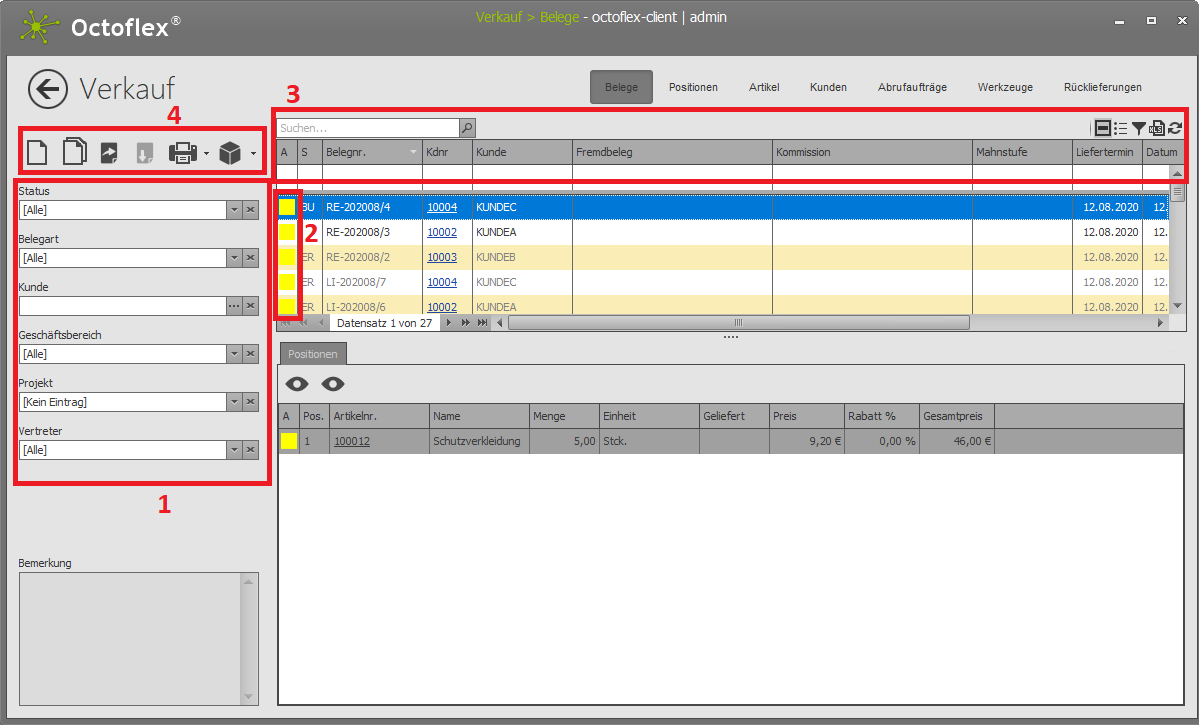Export the table with the XLS icon

coord(1157,128)
